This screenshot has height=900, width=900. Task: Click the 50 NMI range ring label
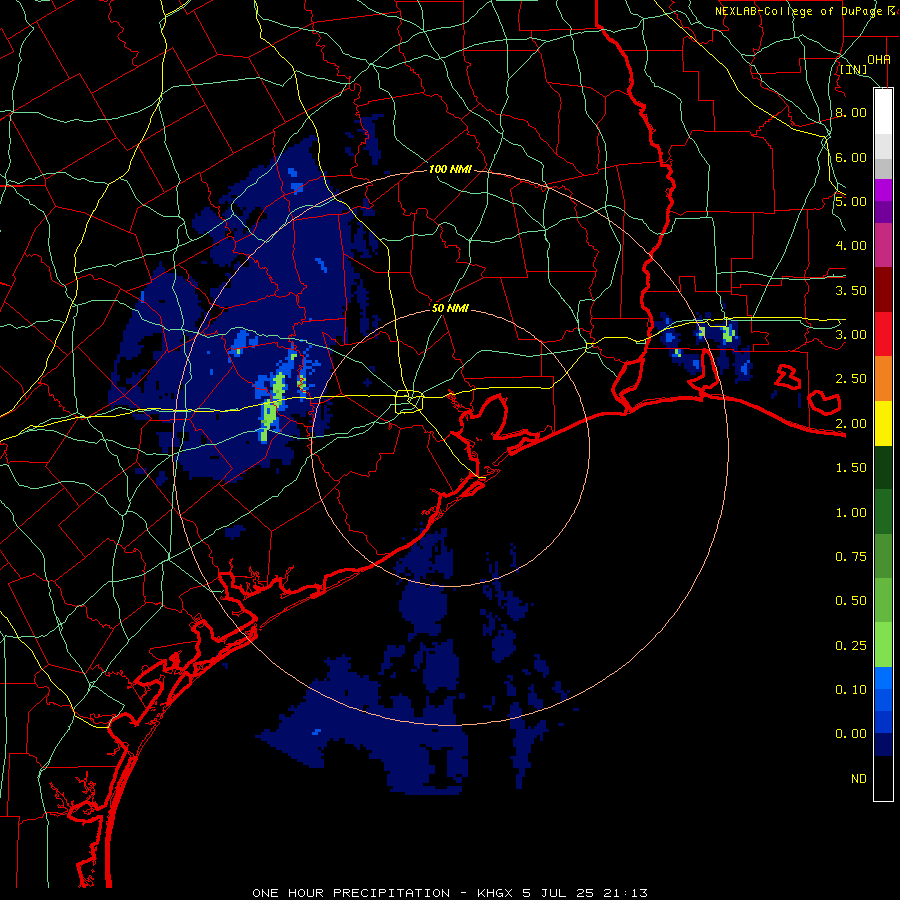[451, 308]
